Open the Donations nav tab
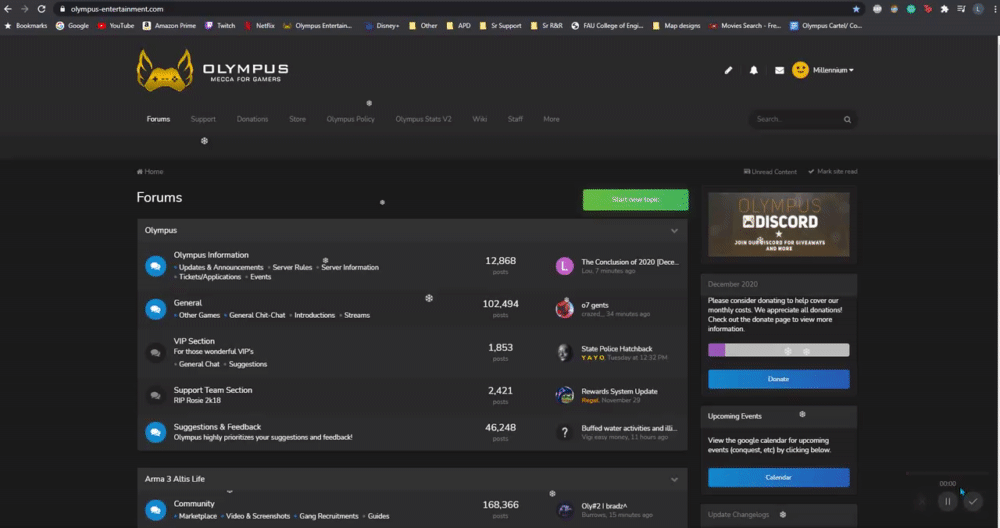The height and width of the screenshot is (528, 1000). click(x=253, y=119)
